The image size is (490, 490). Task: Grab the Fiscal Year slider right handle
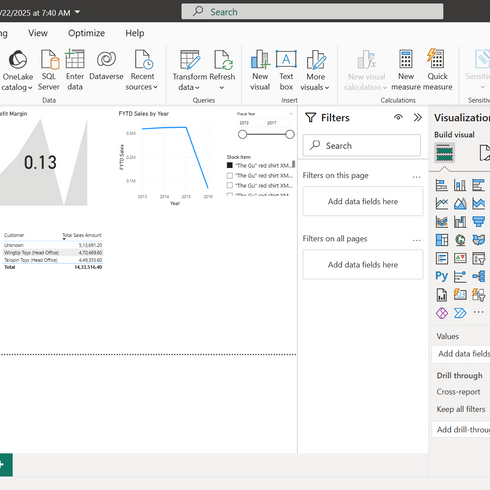point(290,134)
